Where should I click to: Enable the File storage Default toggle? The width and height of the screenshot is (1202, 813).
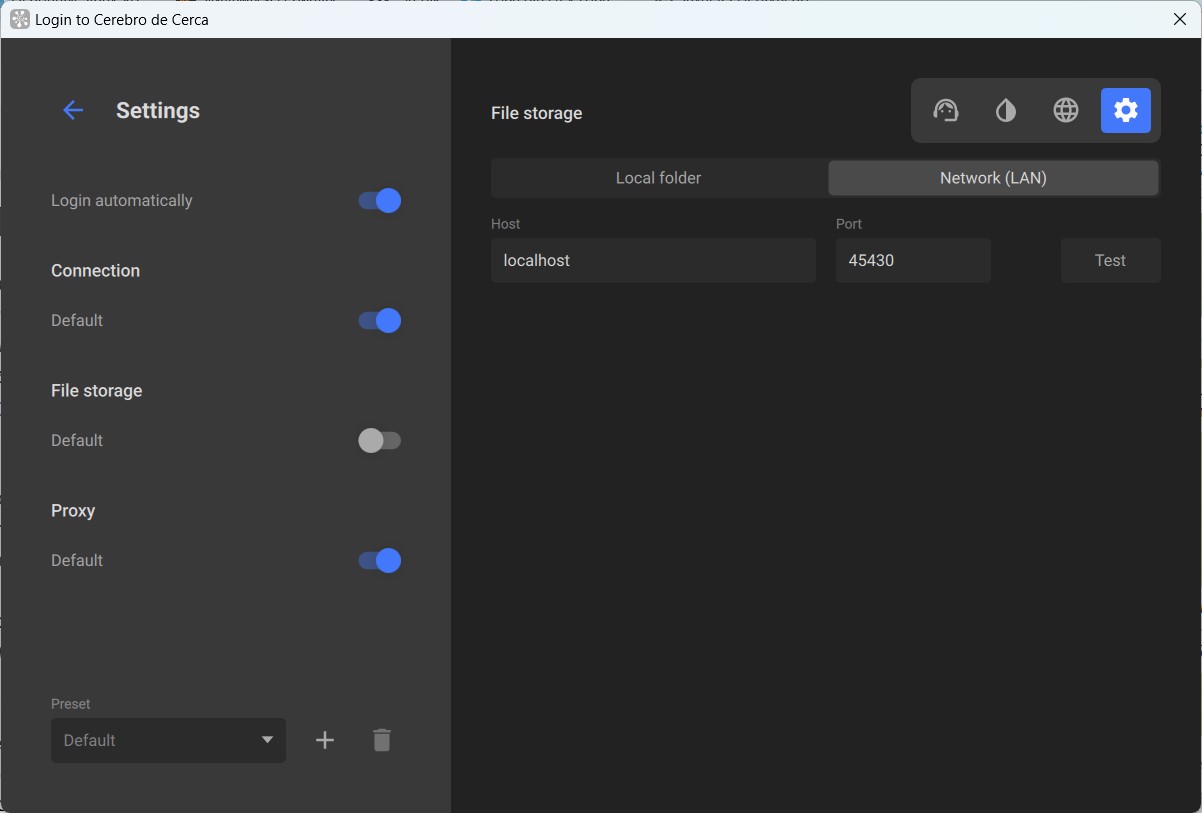click(x=380, y=440)
